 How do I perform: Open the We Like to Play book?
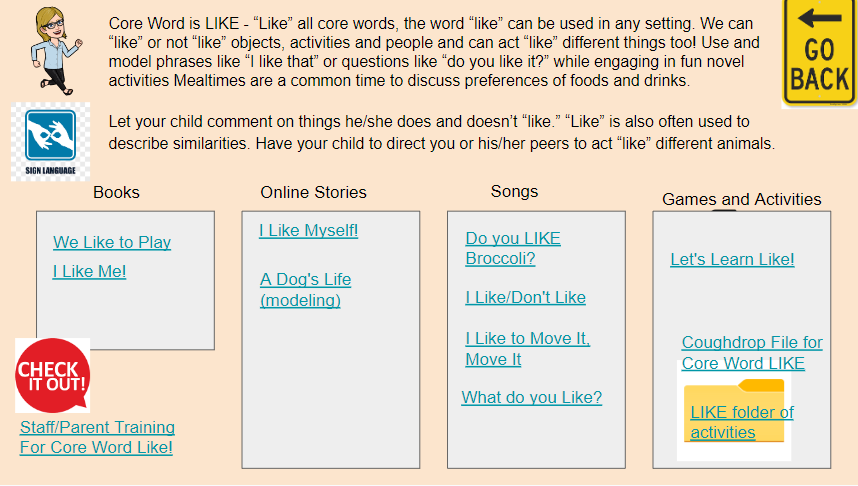click(112, 242)
